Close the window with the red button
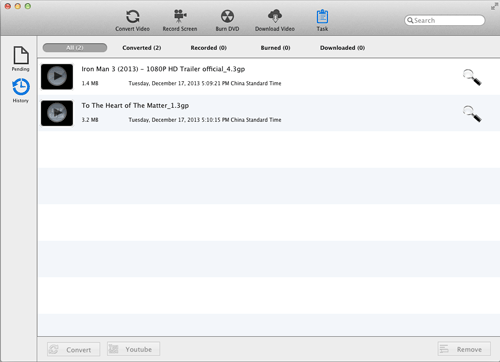Viewport: 500px width, 362px height. coord(8,6)
